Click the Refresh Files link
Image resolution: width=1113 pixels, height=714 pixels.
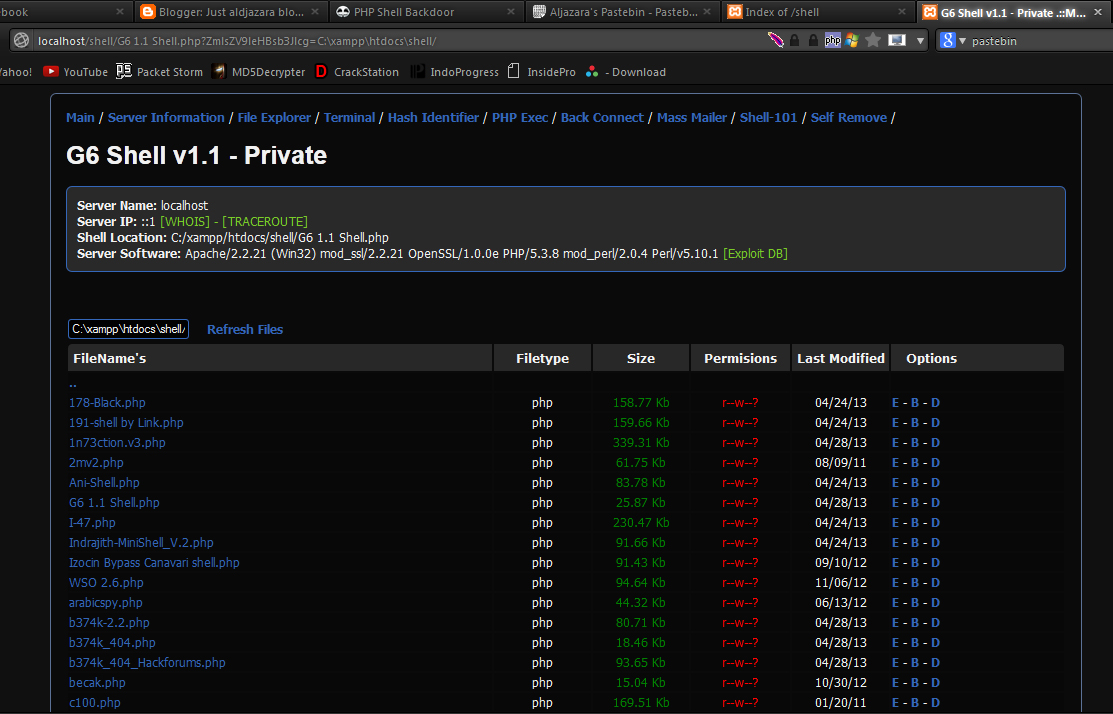click(244, 329)
